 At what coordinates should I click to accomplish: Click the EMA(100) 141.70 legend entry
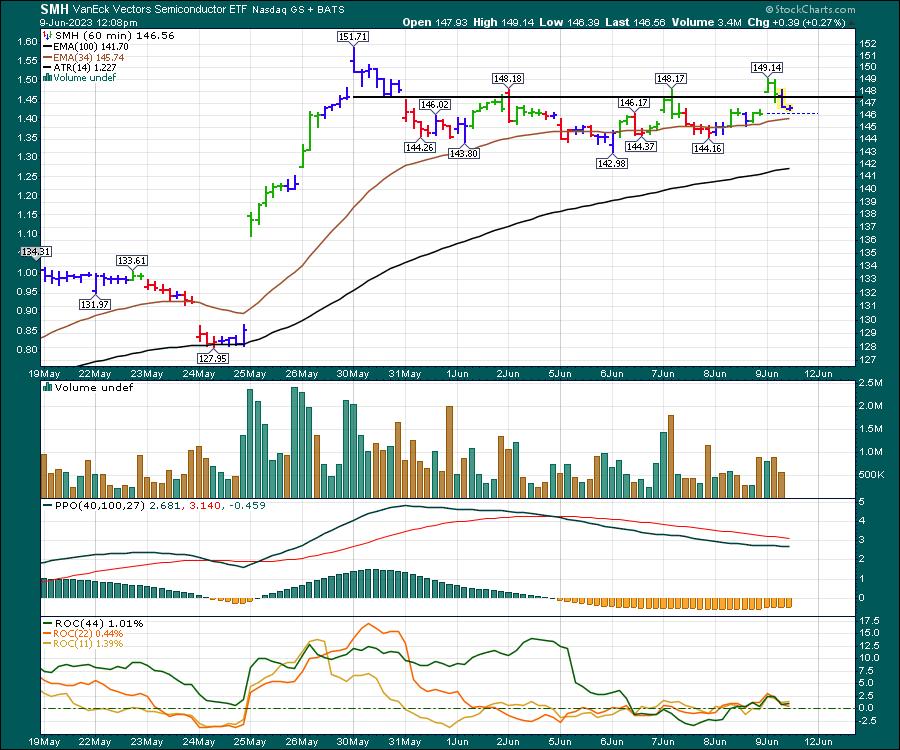85,46
